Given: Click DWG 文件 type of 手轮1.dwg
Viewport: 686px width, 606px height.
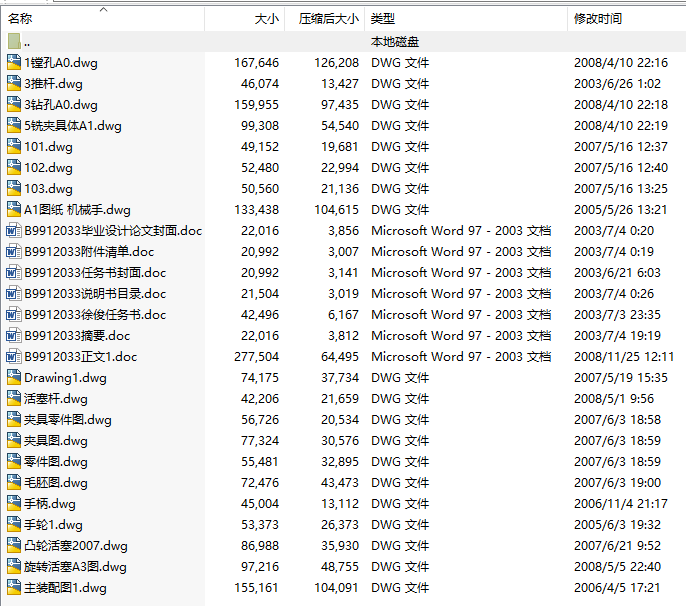Looking at the screenshot, I should click(x=400, y=525).
